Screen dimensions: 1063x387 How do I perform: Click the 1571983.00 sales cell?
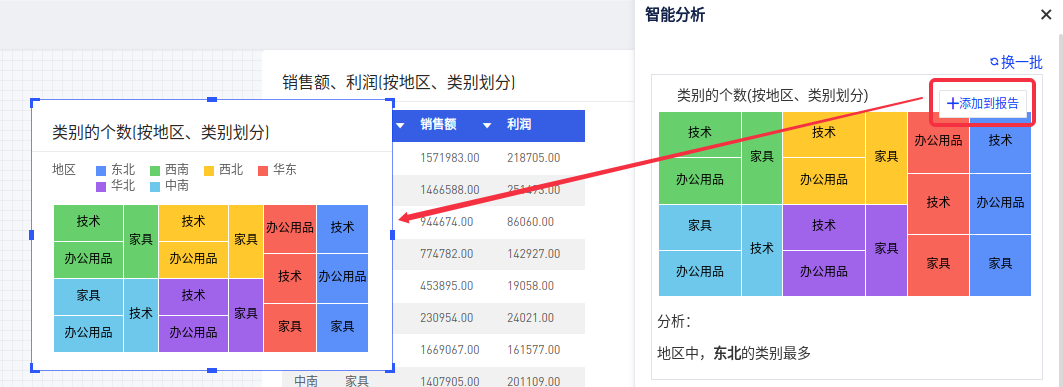click(x=450, y=158)
